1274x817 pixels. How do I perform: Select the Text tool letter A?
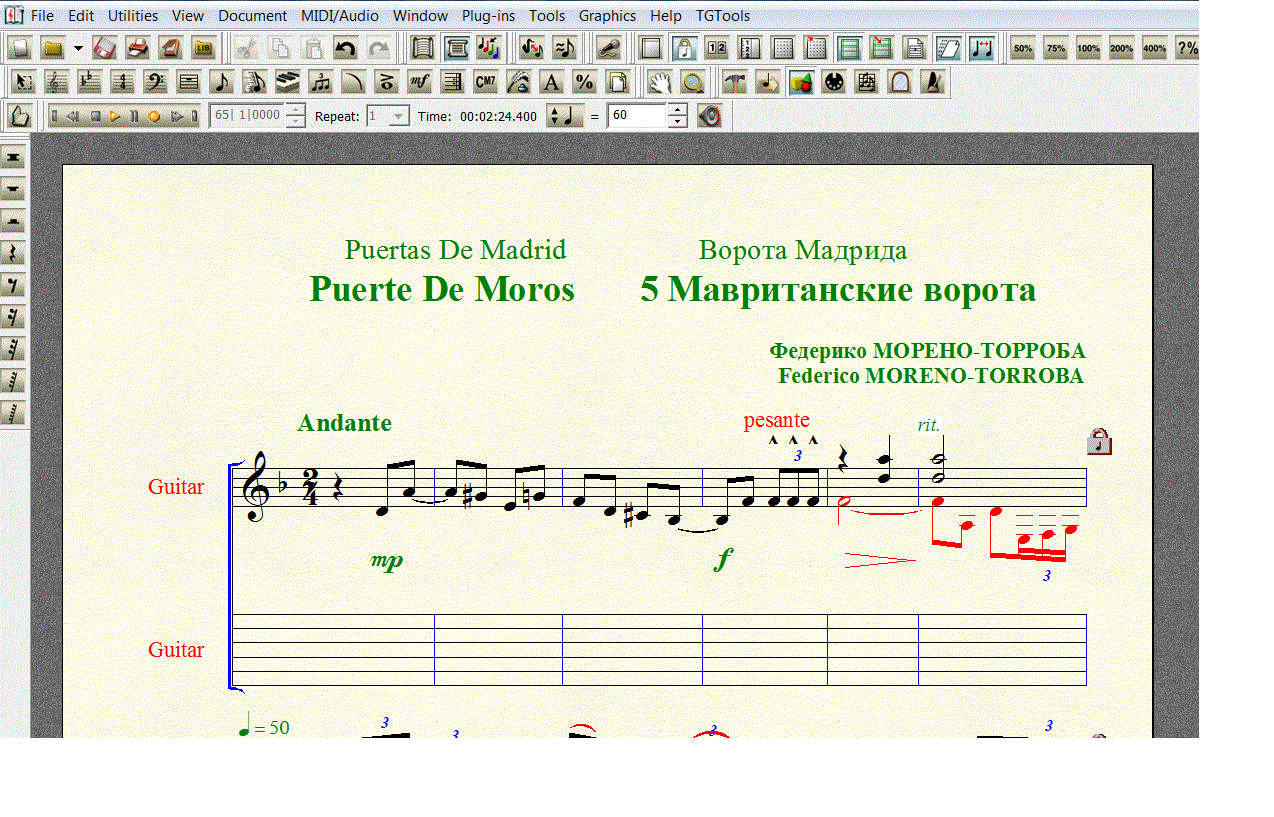pos(550,82)
